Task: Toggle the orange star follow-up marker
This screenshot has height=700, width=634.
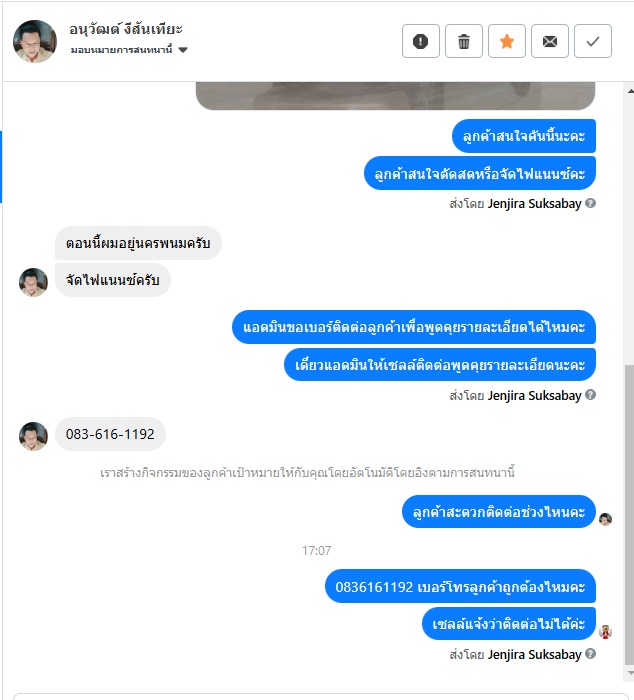Action: pos(507,41)
